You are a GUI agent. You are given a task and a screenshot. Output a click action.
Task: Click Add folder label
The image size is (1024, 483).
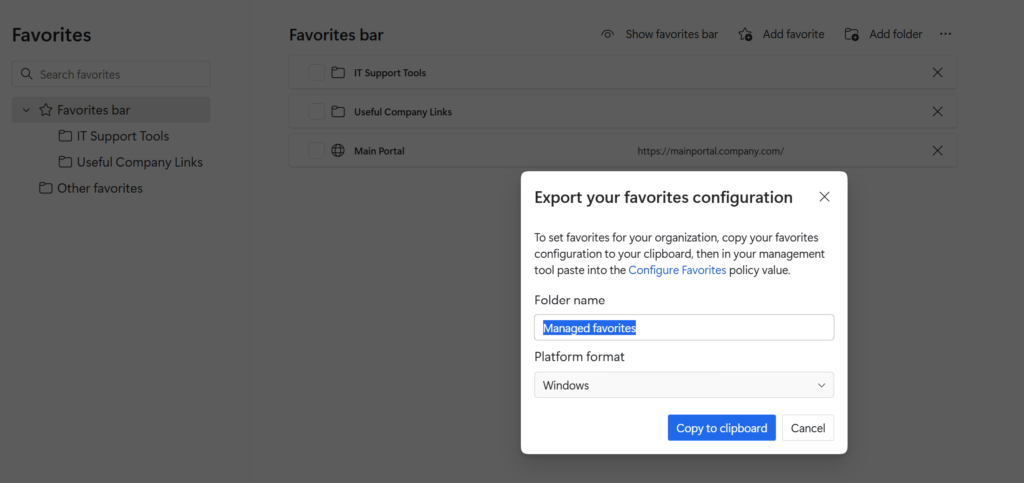tap(895, 34)
